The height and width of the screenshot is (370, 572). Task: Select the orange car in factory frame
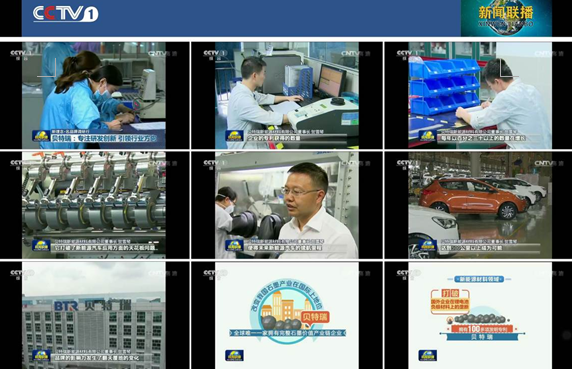pyautogui.click(x=473, y=197)
